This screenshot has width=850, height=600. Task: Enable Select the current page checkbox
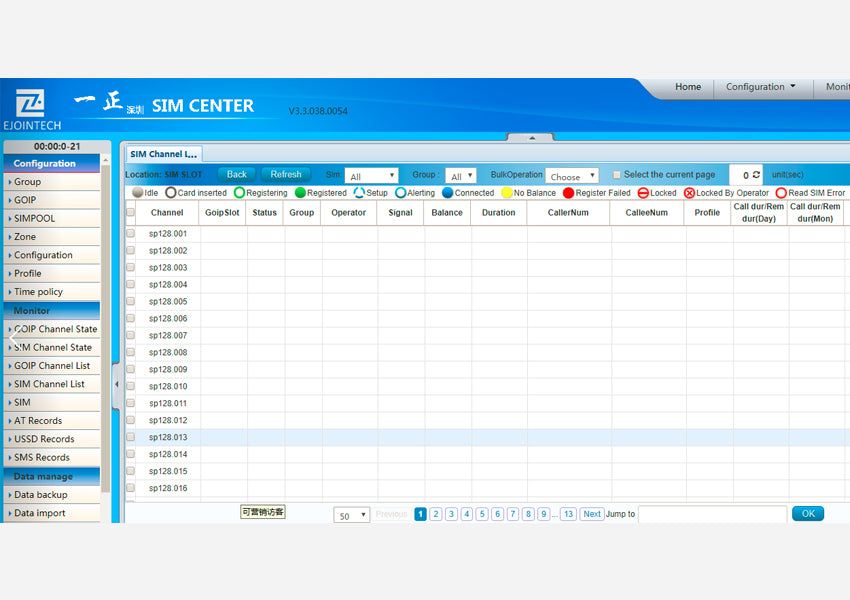click(x=617, y=175)
